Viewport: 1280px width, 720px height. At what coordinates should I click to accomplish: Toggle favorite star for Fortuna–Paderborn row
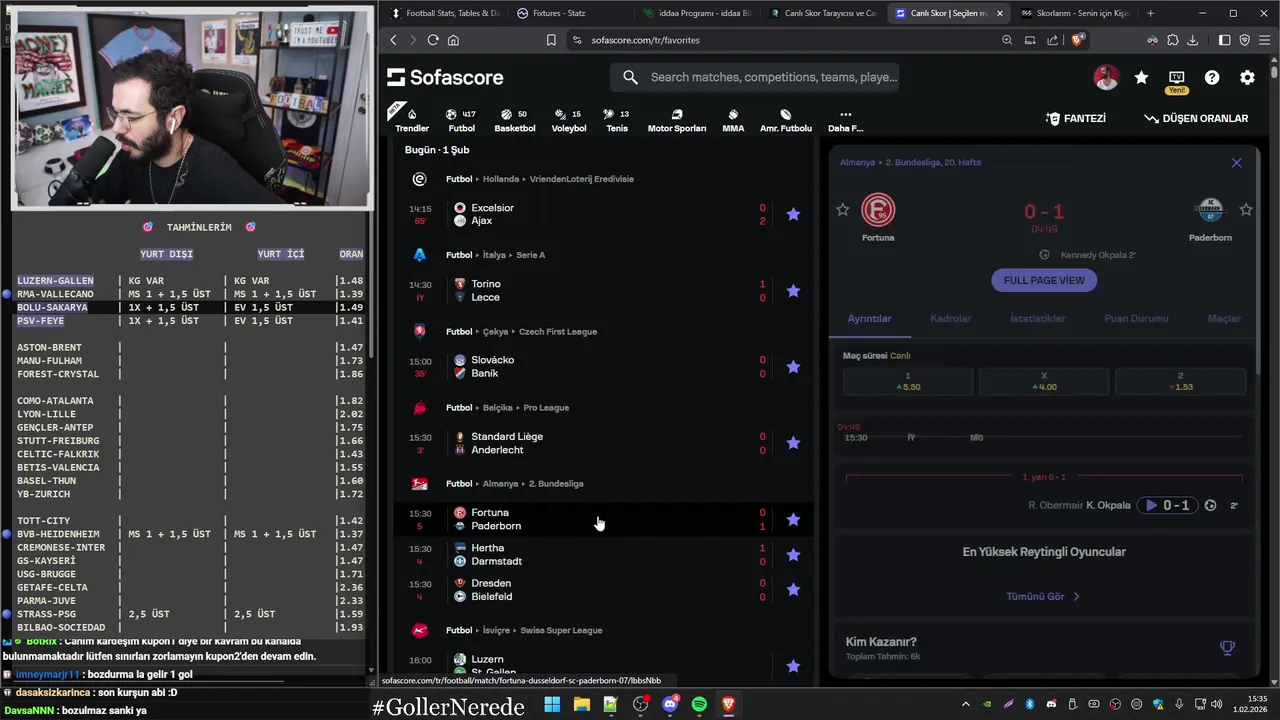pyautogui.click(x=793, y=519)
